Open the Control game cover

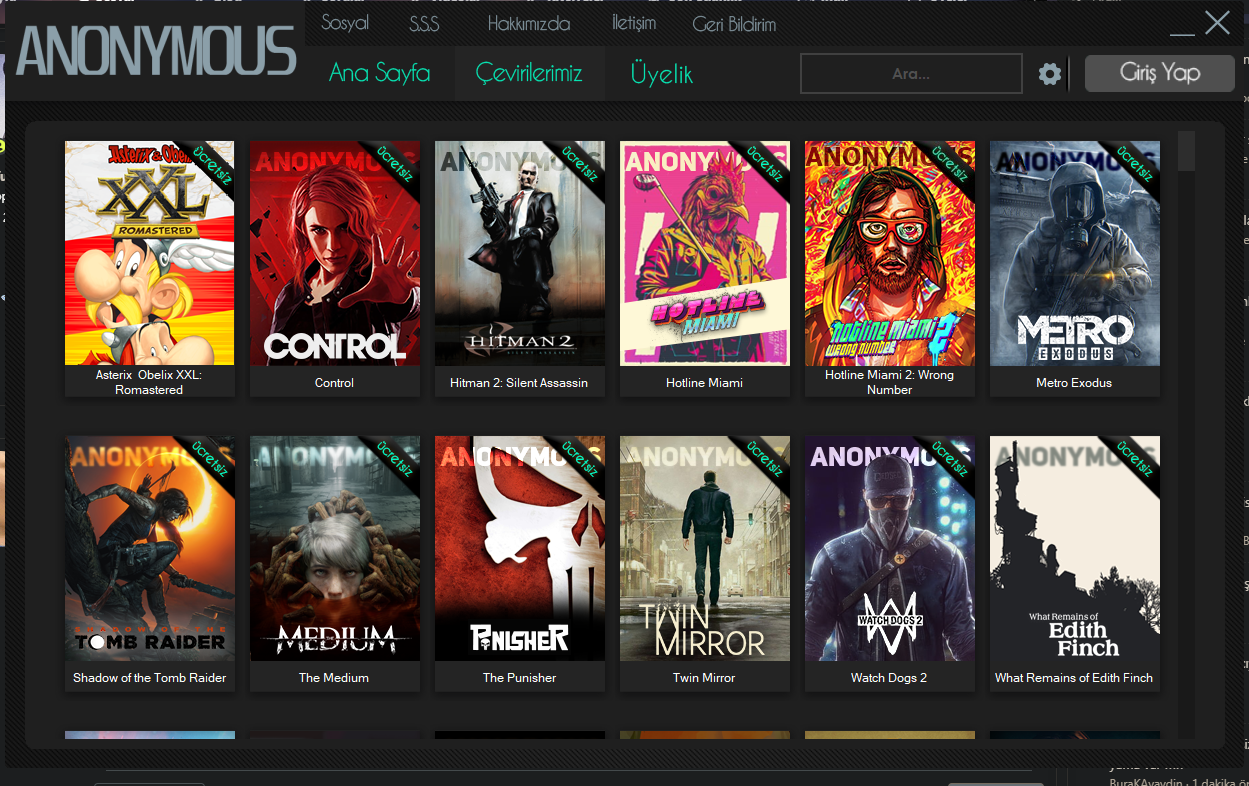335,253
